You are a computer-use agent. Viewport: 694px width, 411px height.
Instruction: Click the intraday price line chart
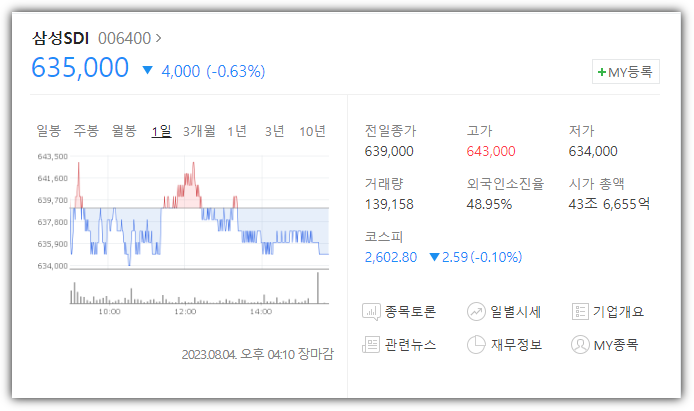coord(199,212)
